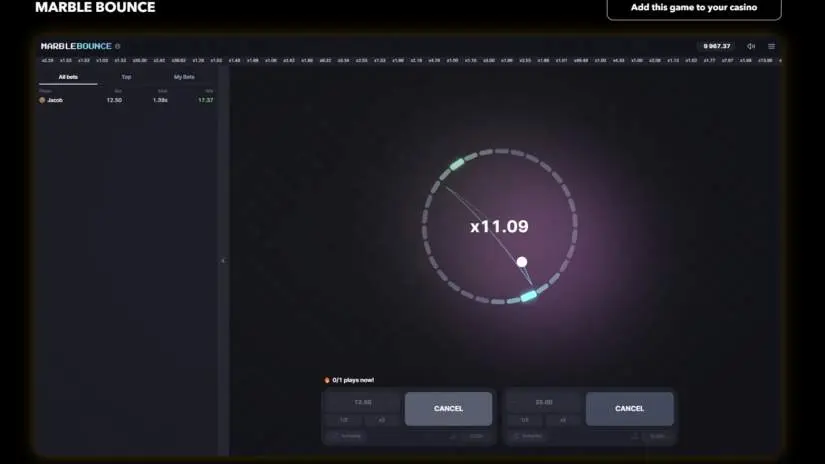
Task: Halve the bet in the left panel
Action: [344, 420]
